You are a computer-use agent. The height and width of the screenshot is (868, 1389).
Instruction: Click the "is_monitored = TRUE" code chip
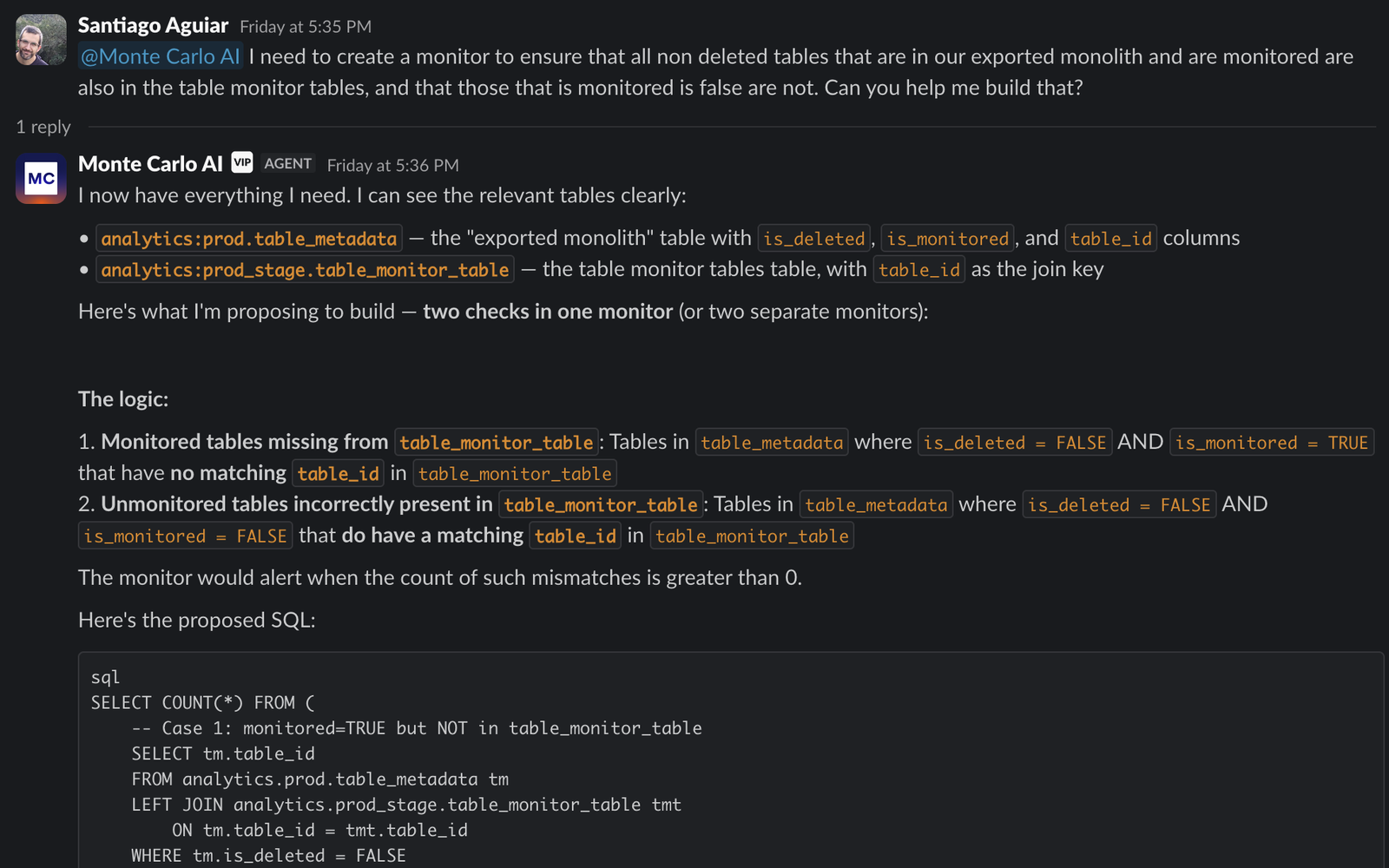[1272, 443]
